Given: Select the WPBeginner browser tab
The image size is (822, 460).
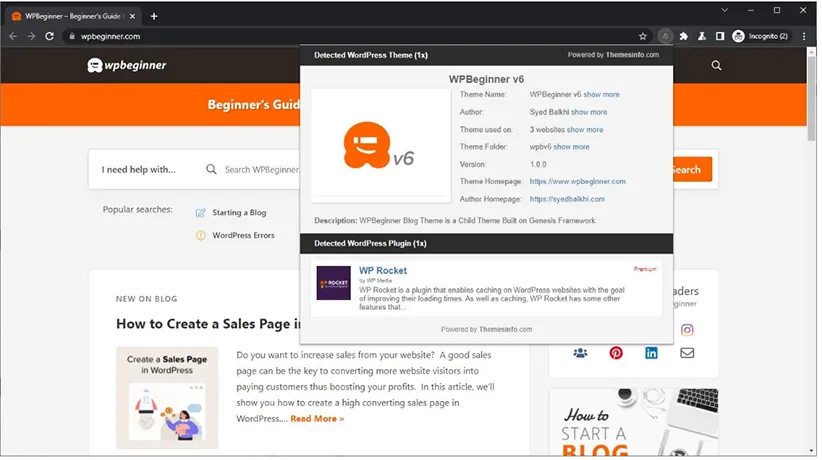Looking at the screenshot, I should pyautogui.click(x=73, y=16).
